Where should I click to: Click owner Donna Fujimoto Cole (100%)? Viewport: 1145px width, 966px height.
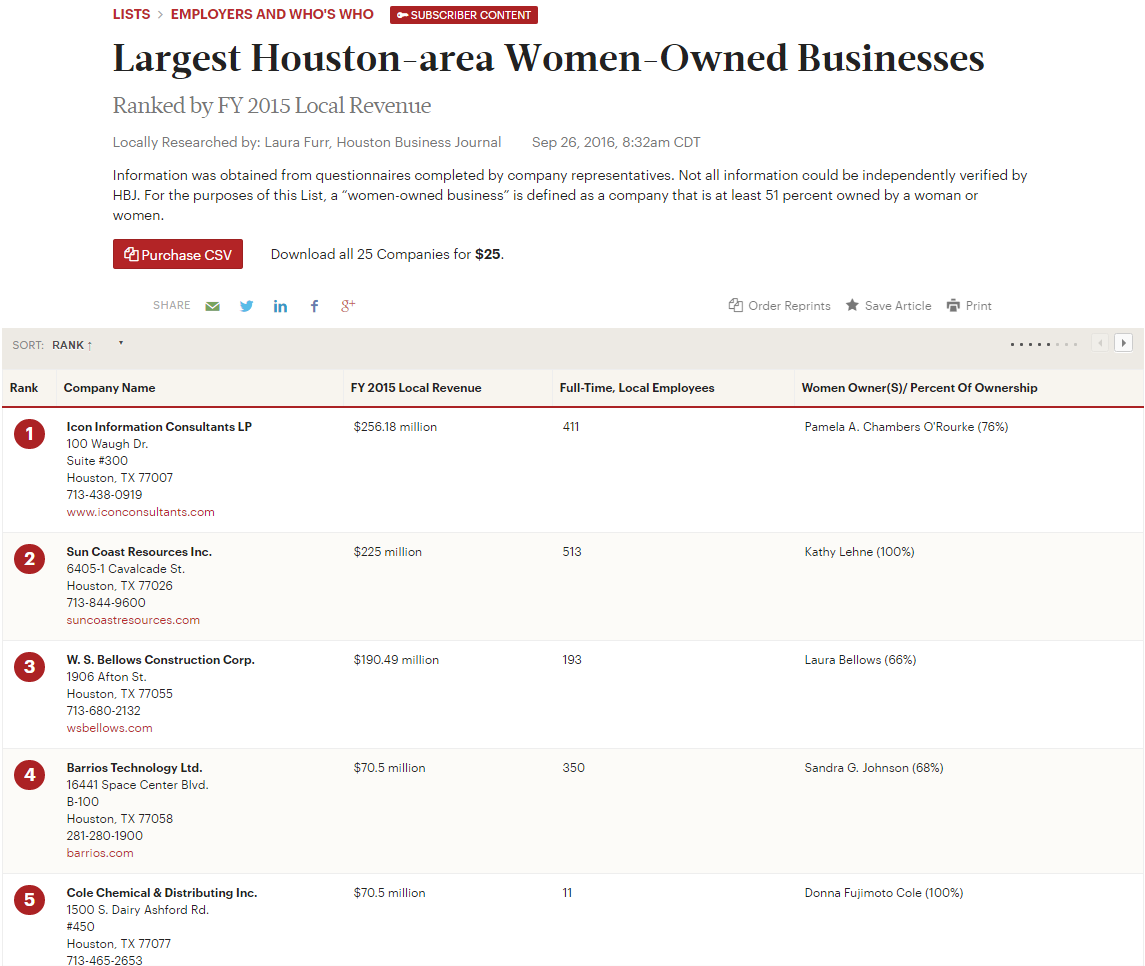(884, 892)
